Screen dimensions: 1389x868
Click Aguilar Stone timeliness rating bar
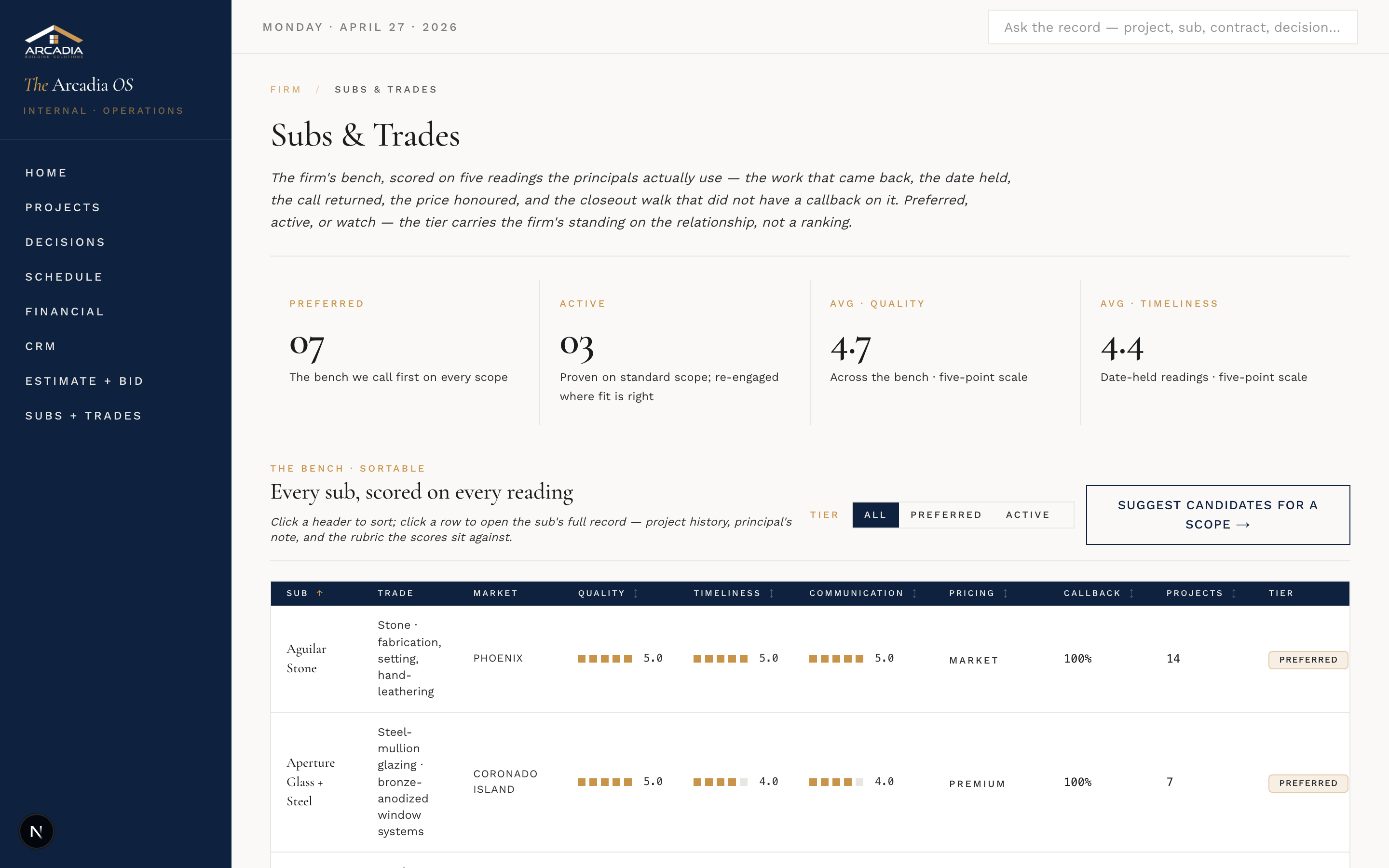coord(721,658)
